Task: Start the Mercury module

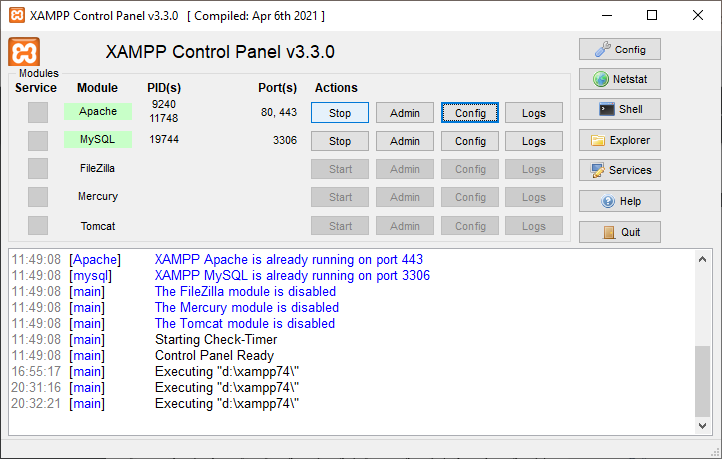Action: 340,197
